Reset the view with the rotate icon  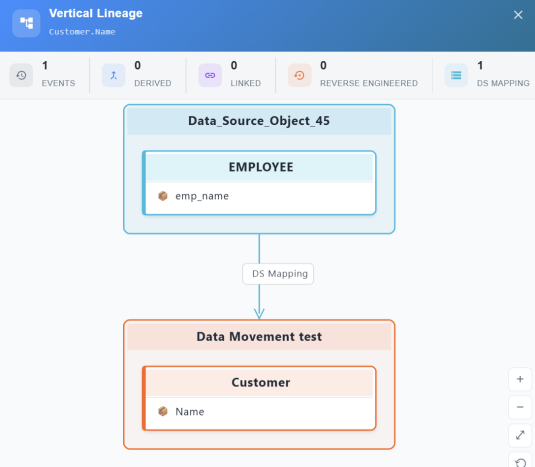(520, 462)
